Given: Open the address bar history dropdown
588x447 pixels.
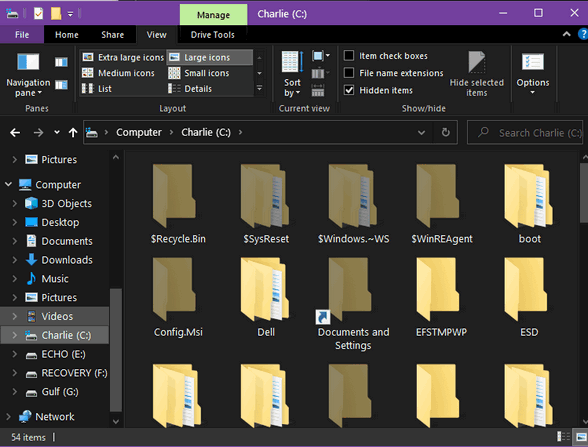Looking at the screenshot, I should 421,132.
